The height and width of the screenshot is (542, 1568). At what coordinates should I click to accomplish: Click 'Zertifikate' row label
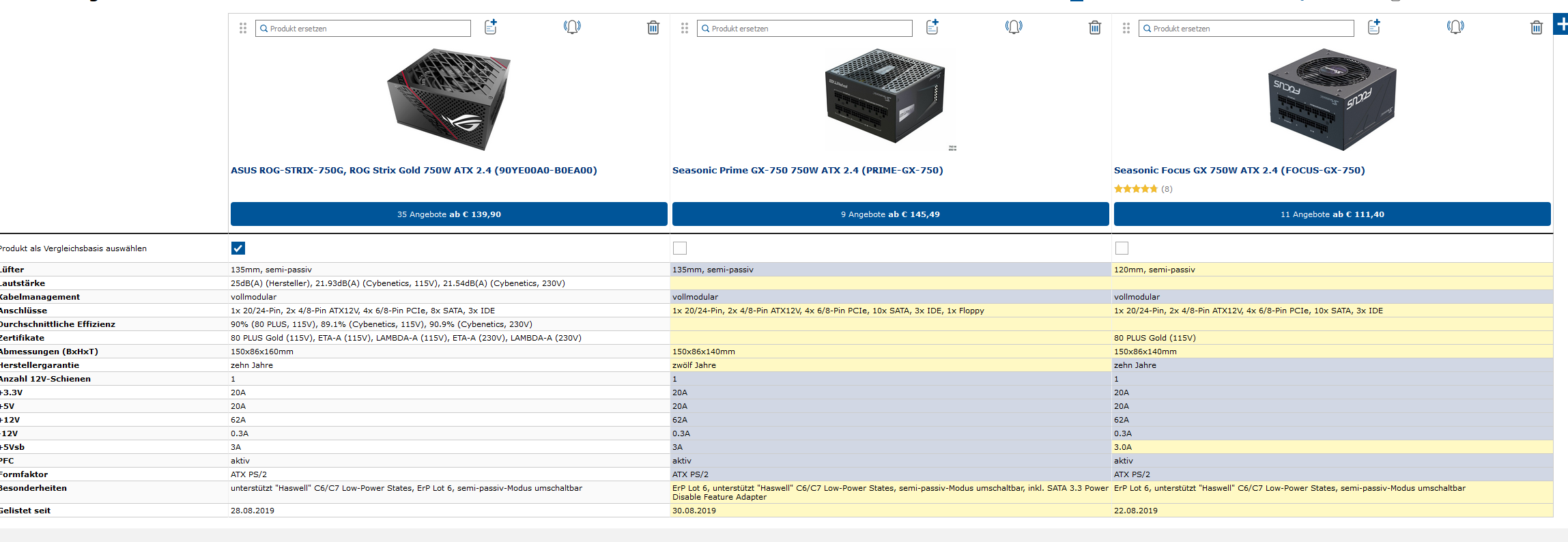pyautogui.click(x=22, y=338)
